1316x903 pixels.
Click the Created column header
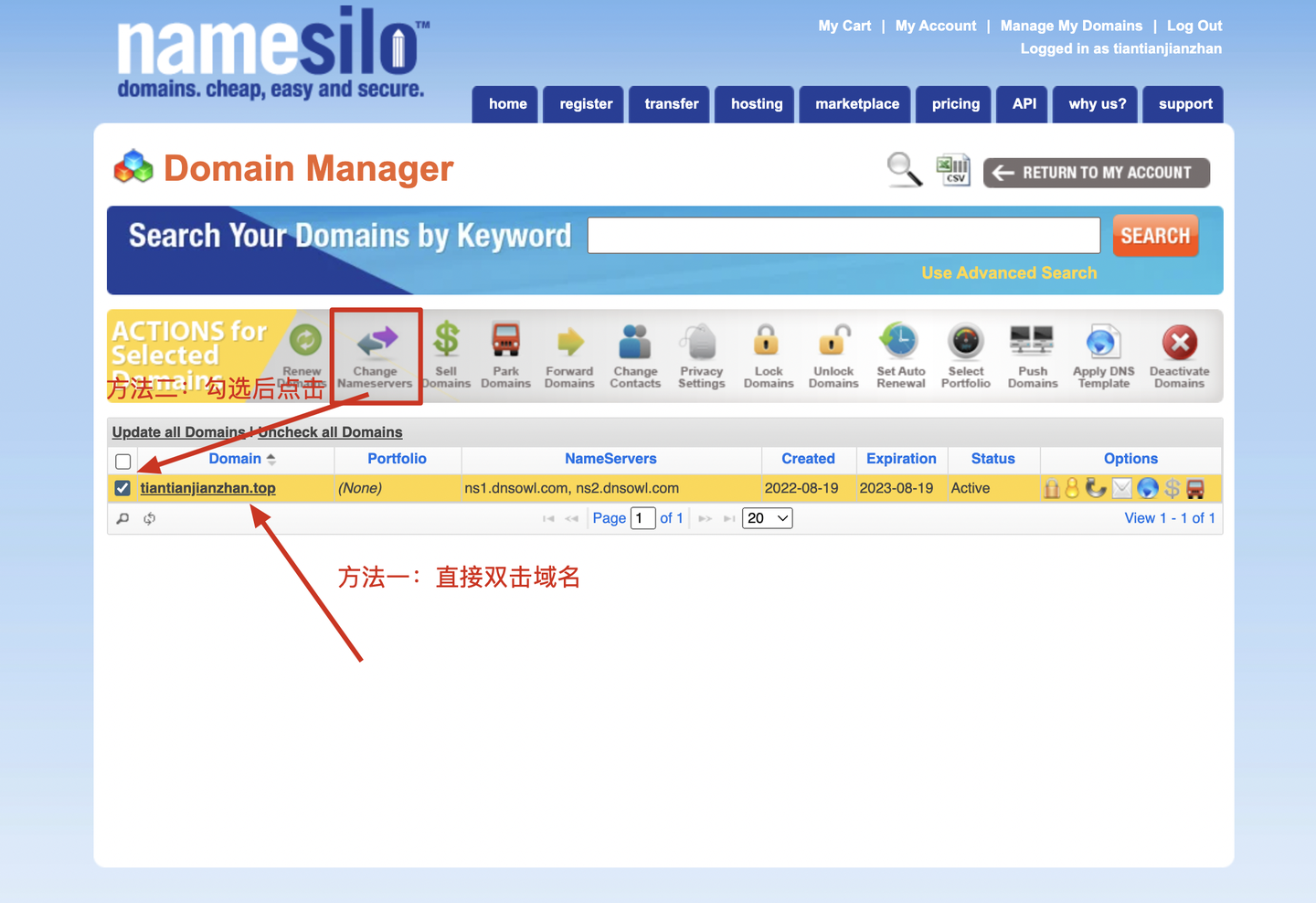pyautogui.click(x=808, y=459)
